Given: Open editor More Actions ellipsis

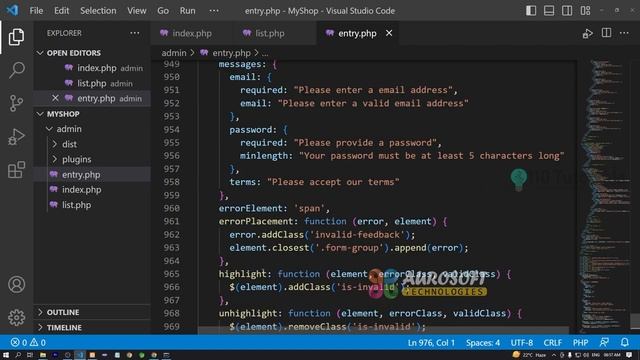Looking at the screenshot, I should click(624, 33).
